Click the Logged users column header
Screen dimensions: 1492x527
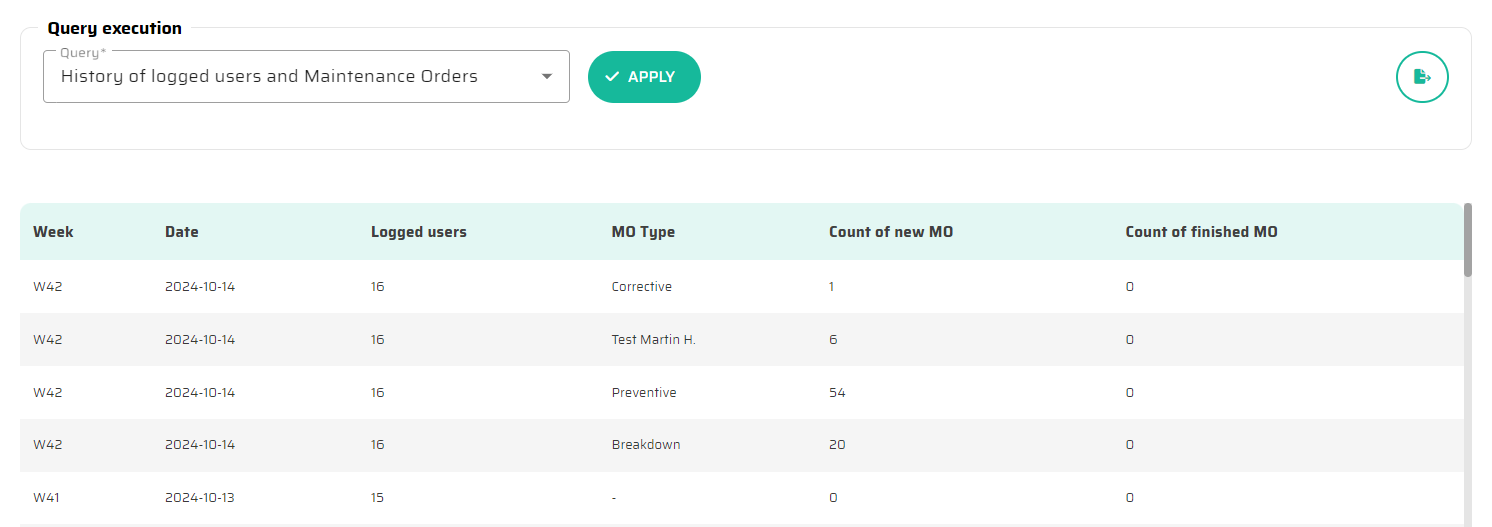coord(418,232)
